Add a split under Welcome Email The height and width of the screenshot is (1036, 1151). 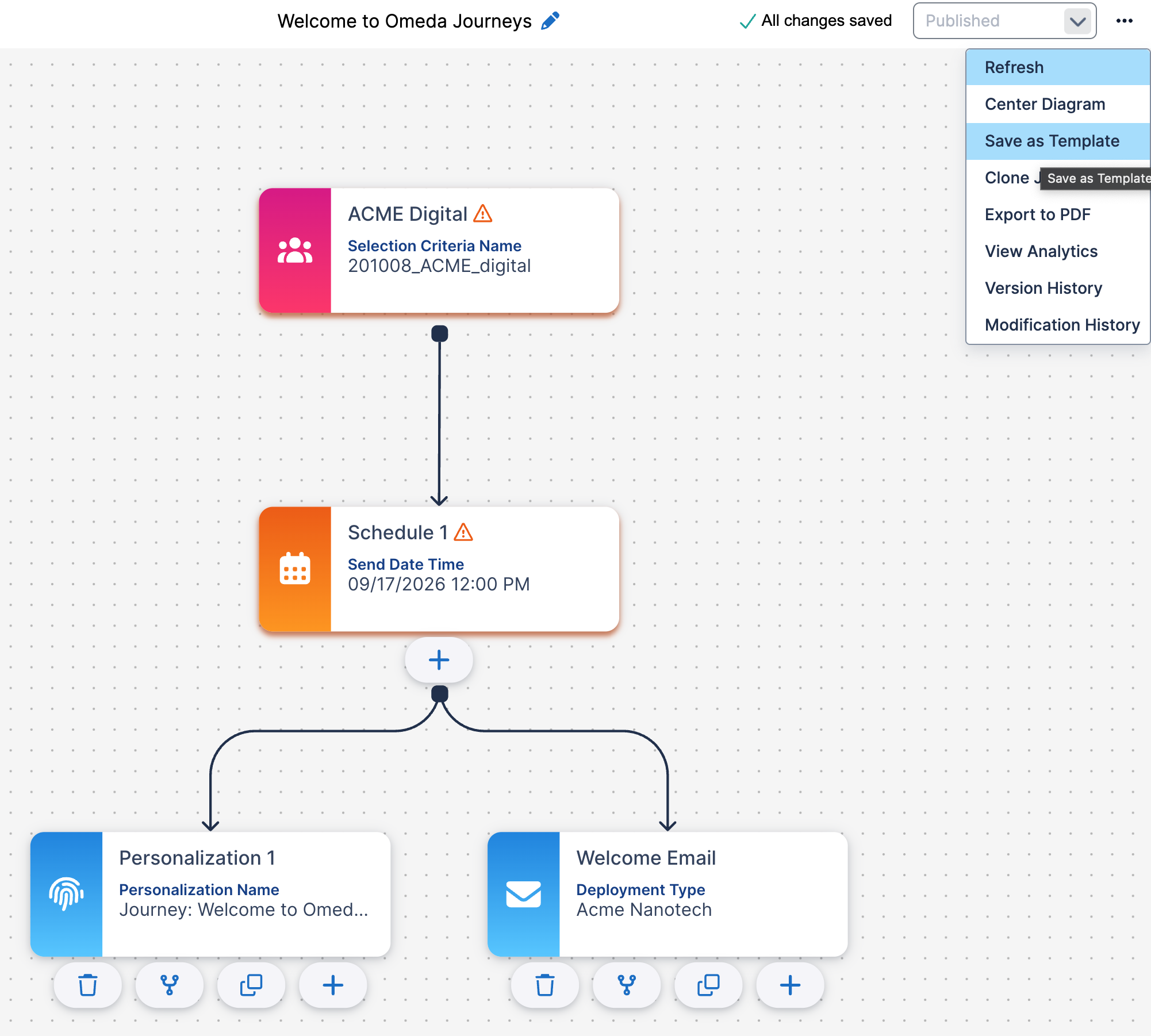627,985
